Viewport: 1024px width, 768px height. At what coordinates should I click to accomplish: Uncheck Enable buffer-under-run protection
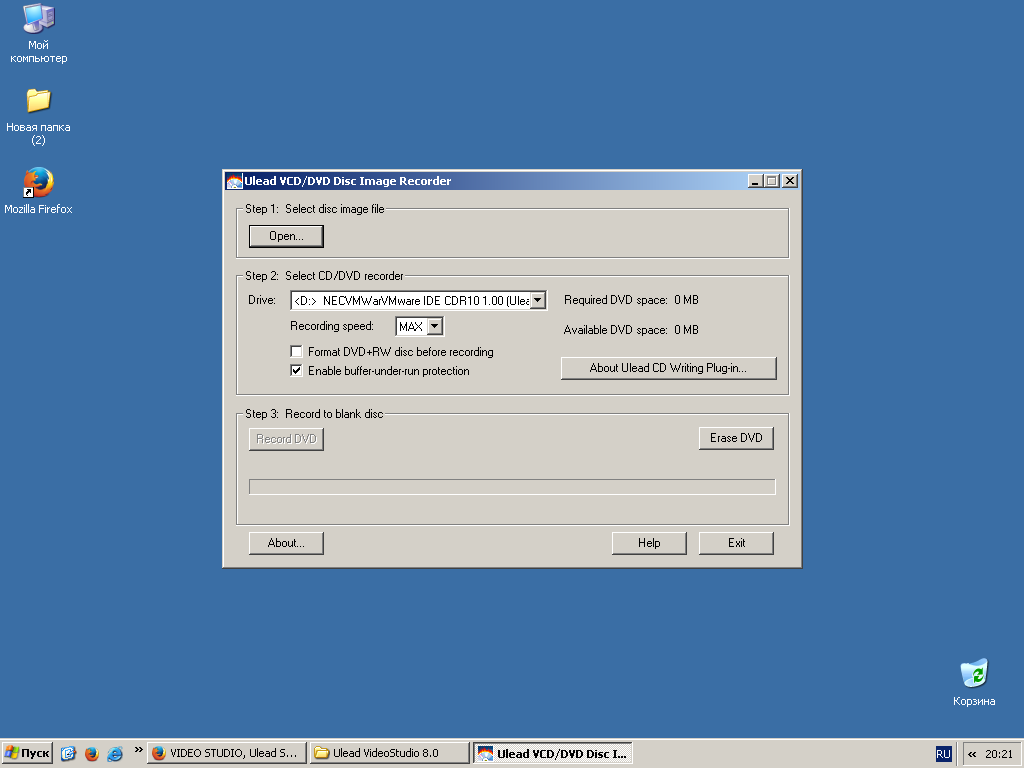click(296, 371)
